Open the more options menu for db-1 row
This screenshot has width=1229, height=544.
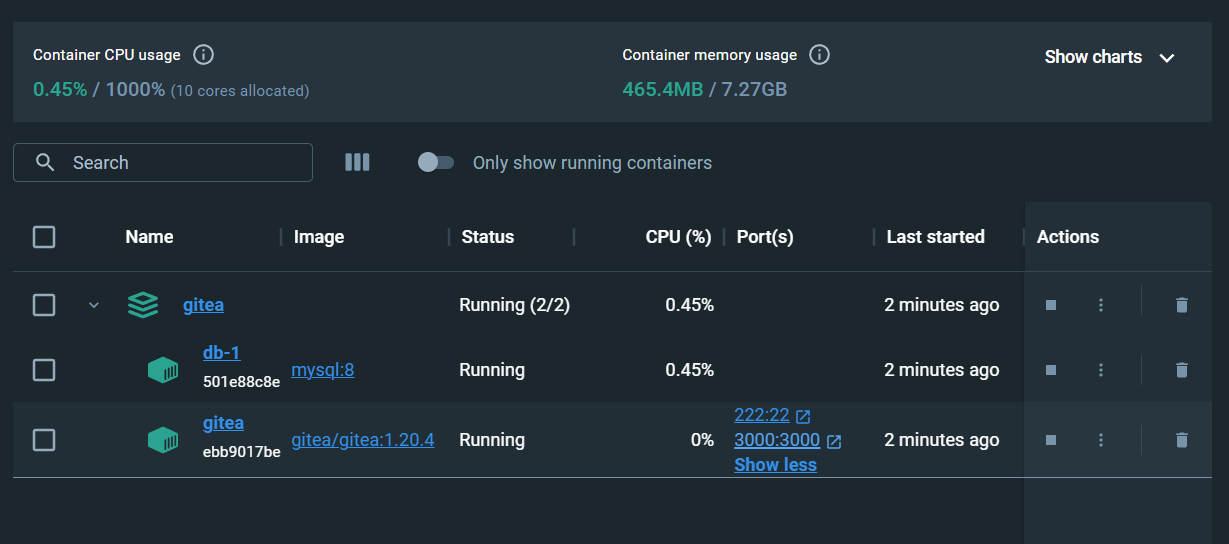1100,370
